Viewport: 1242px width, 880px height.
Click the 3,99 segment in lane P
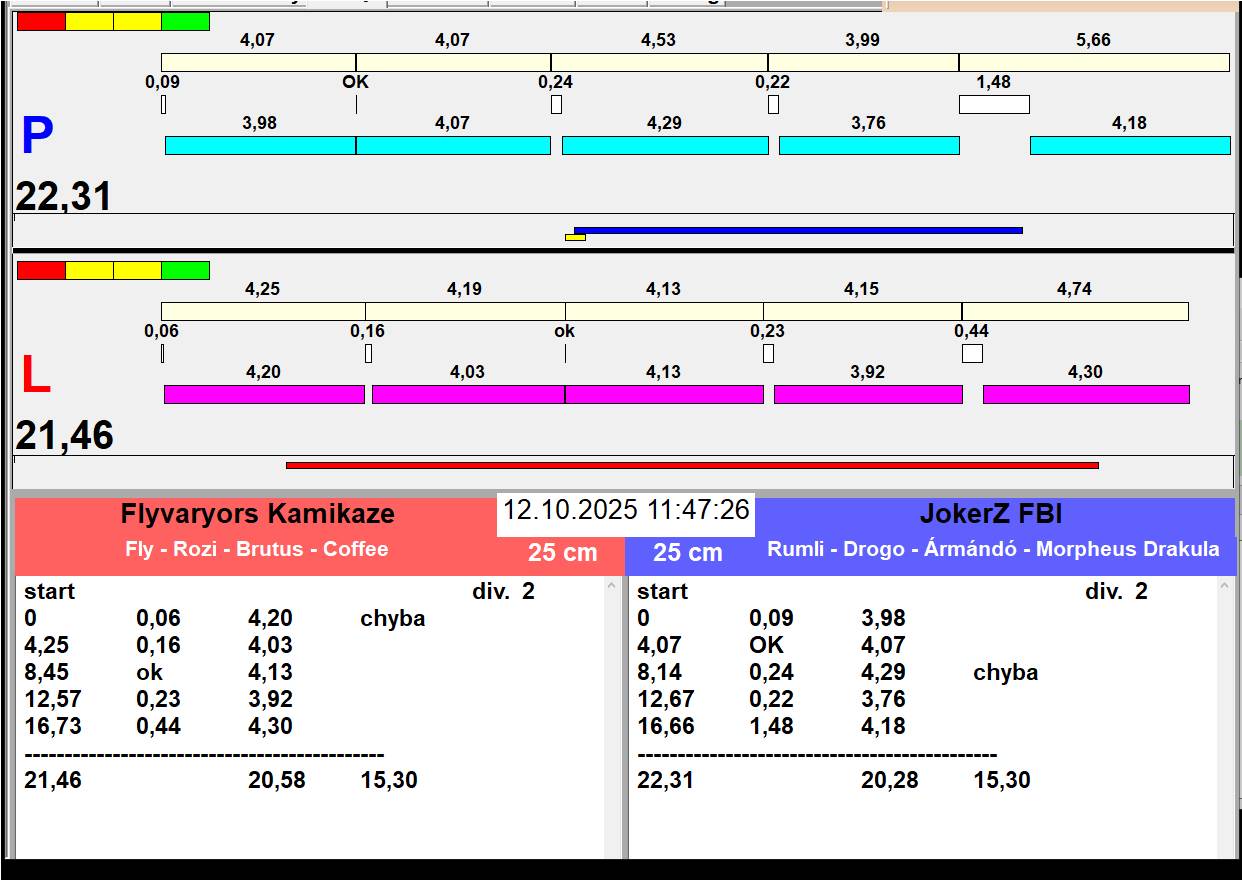point(863,62)
